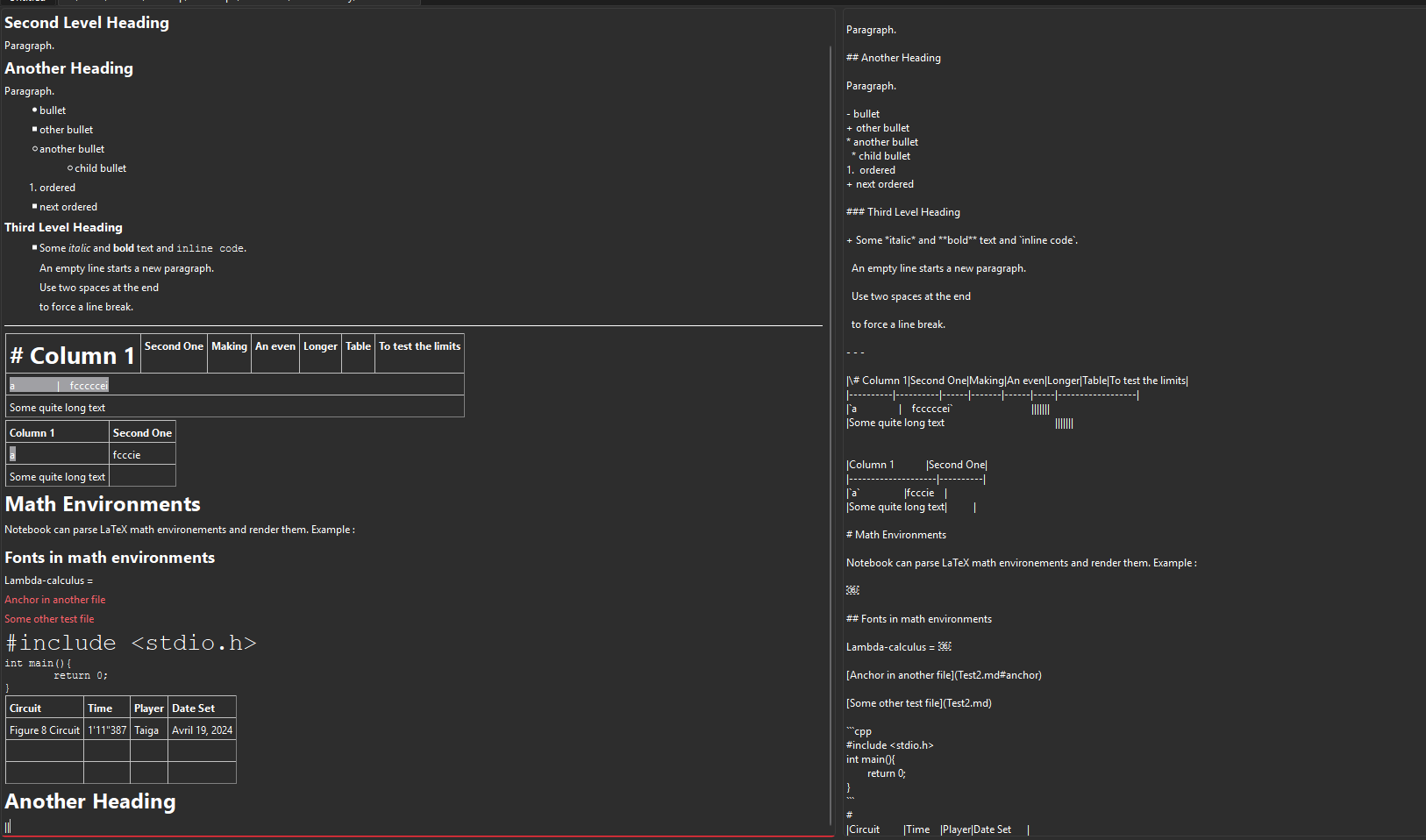Viewport: 1426px width, 840px height.
Task: Click the large "# Column 1" table header
Action: (73, 355)
